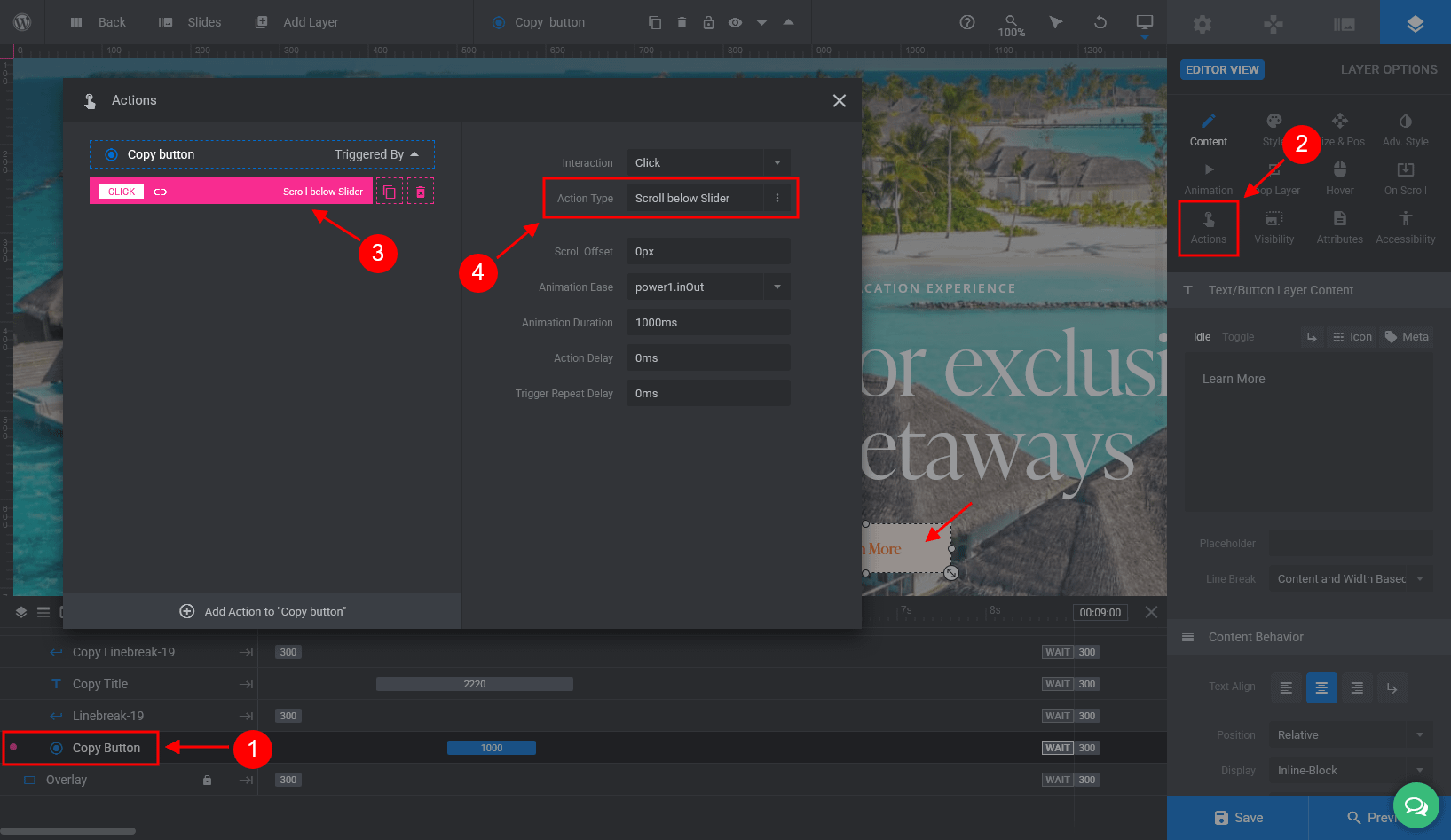Screen dimensions: 1451x840
Task: Select the Idle content state
Action: 1202,337
